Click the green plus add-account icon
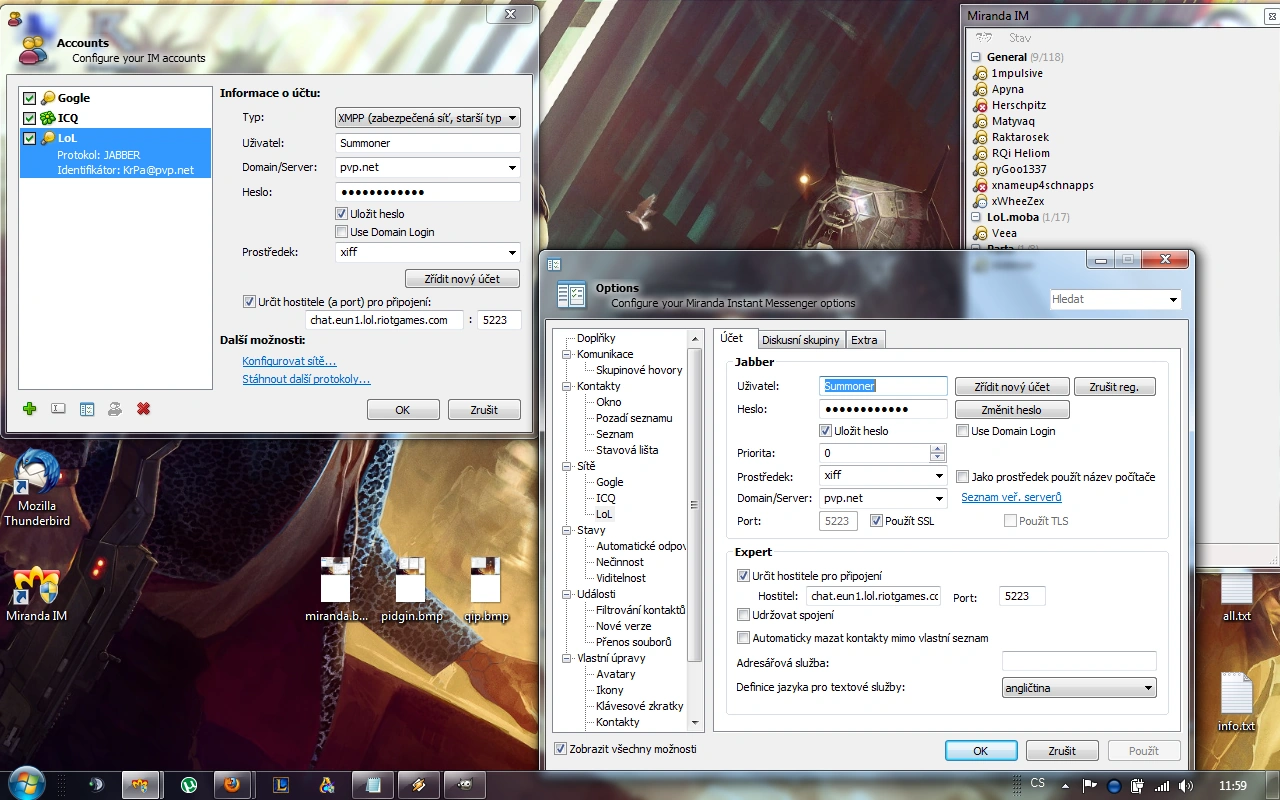Screen dimensions: 1280x800 [x=30, y=409]
